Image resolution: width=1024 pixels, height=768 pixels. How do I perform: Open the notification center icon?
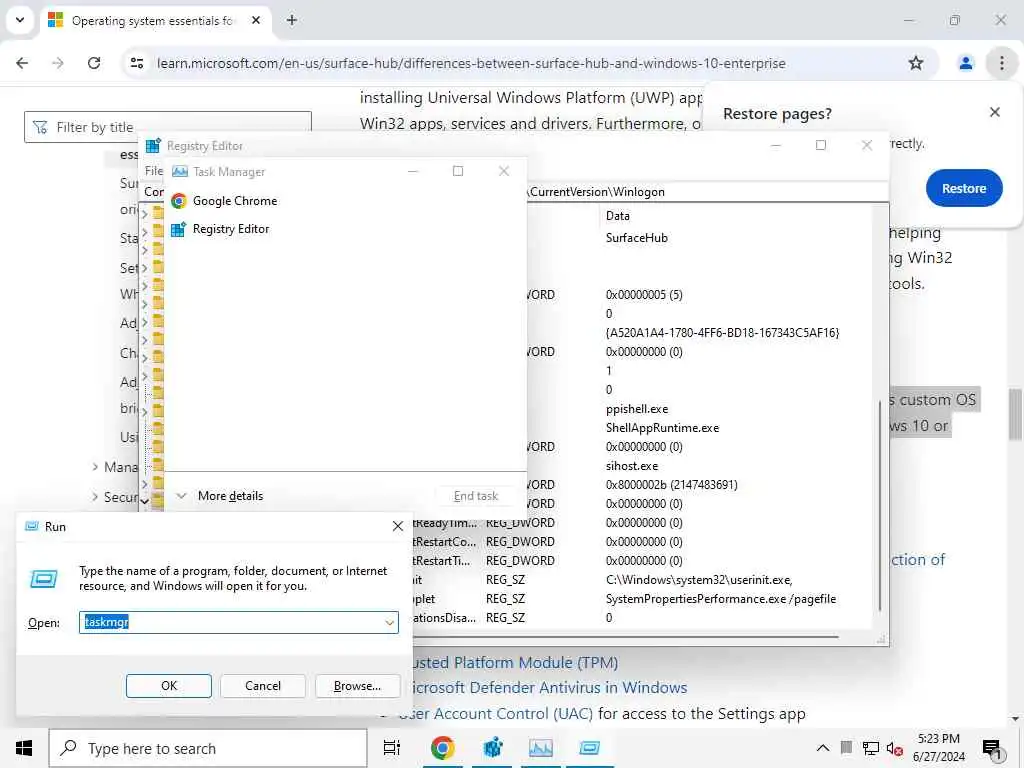coord(992,748)
